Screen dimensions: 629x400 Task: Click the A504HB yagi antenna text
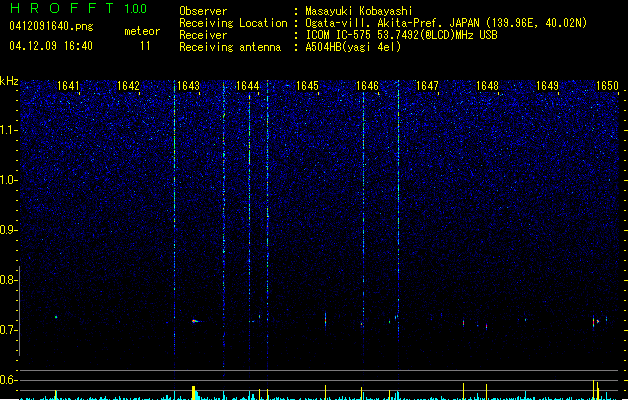[x=353, y=47]
